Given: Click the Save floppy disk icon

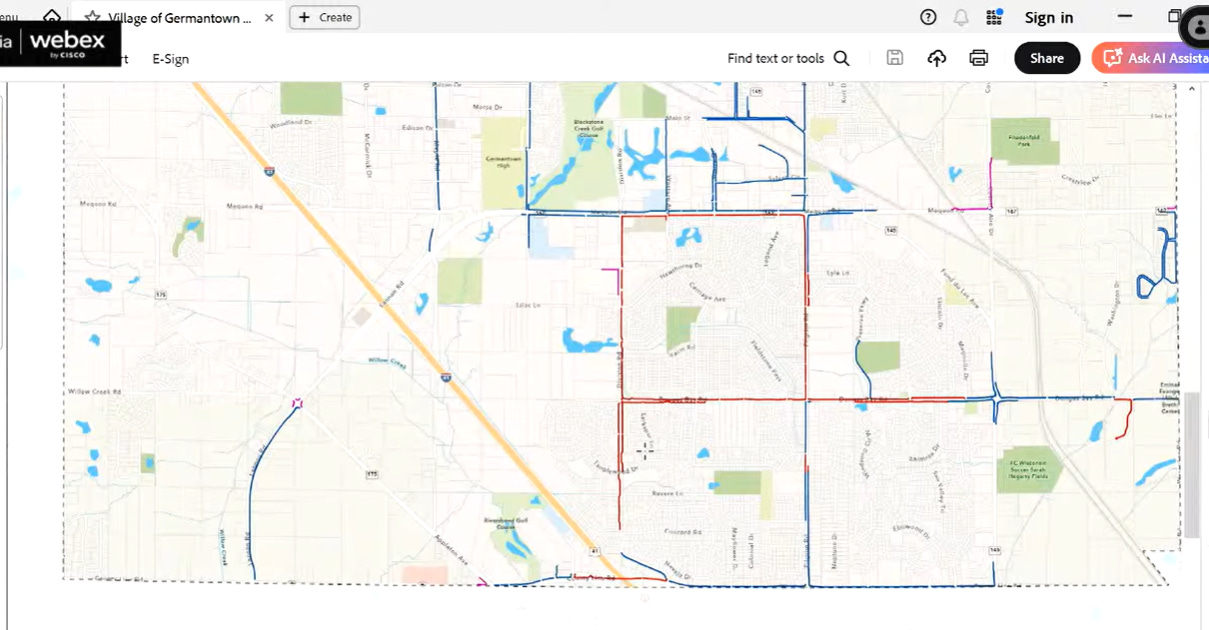Looking at the screenshot, I should [895, 58].
